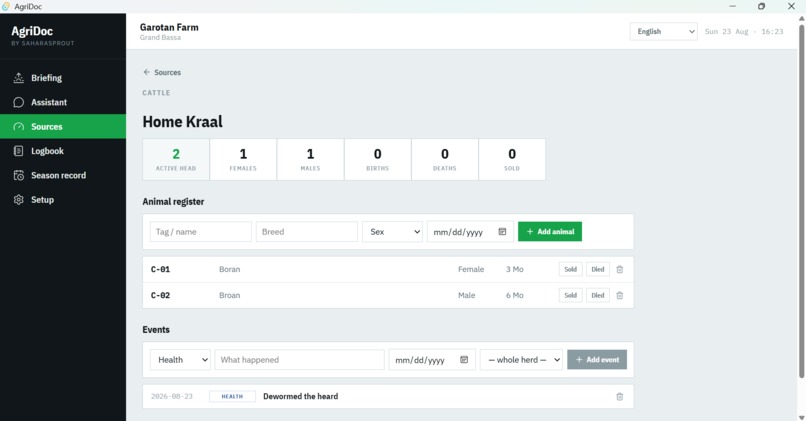Open calendar picker in animal register date

(x=502, y=232)
